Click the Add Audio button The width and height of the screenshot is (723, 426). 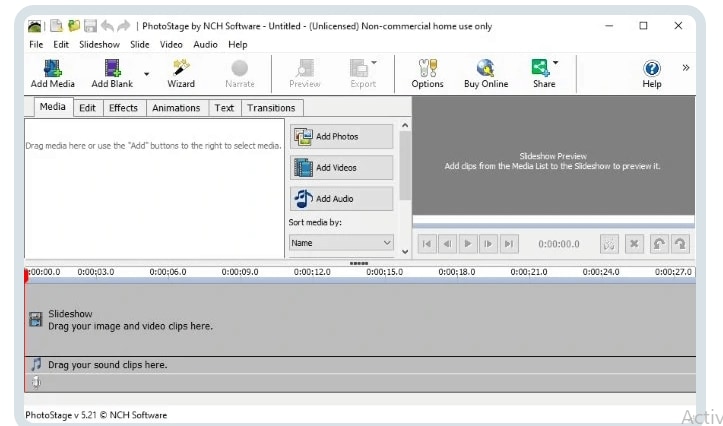tap(341, 199)
